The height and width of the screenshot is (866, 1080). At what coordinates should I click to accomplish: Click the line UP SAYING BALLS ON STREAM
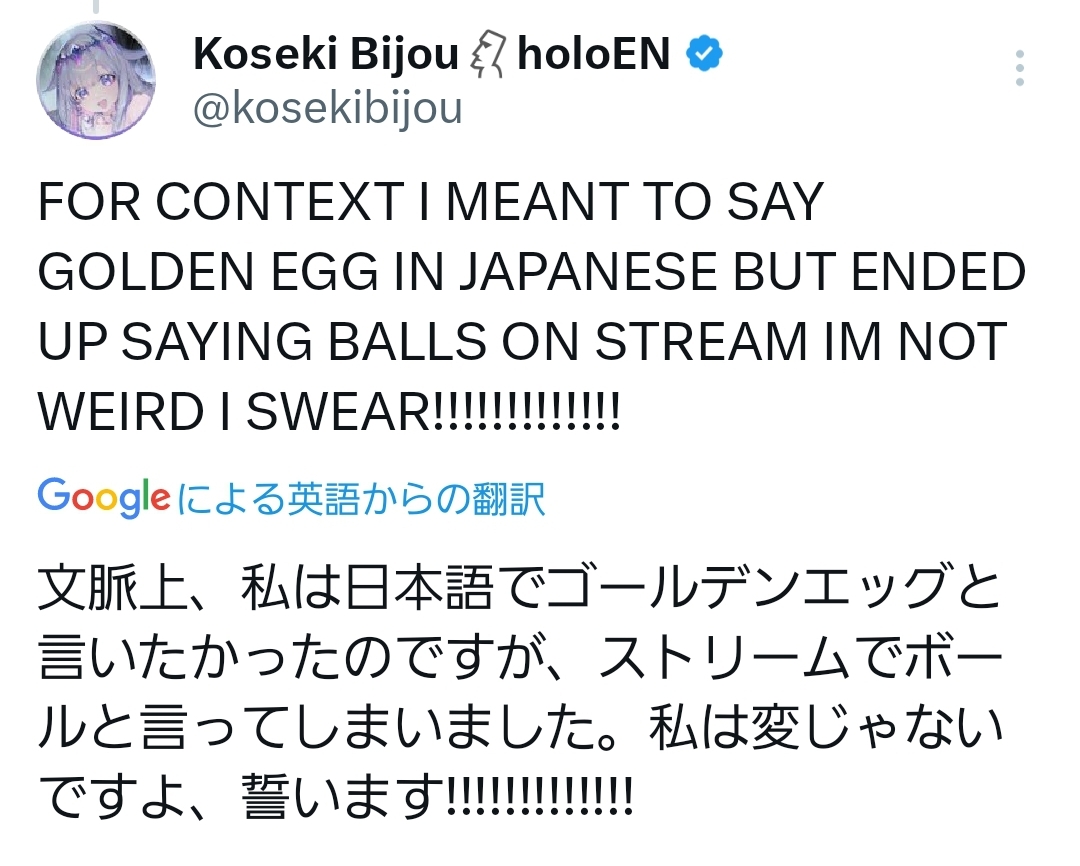point(523,341)
